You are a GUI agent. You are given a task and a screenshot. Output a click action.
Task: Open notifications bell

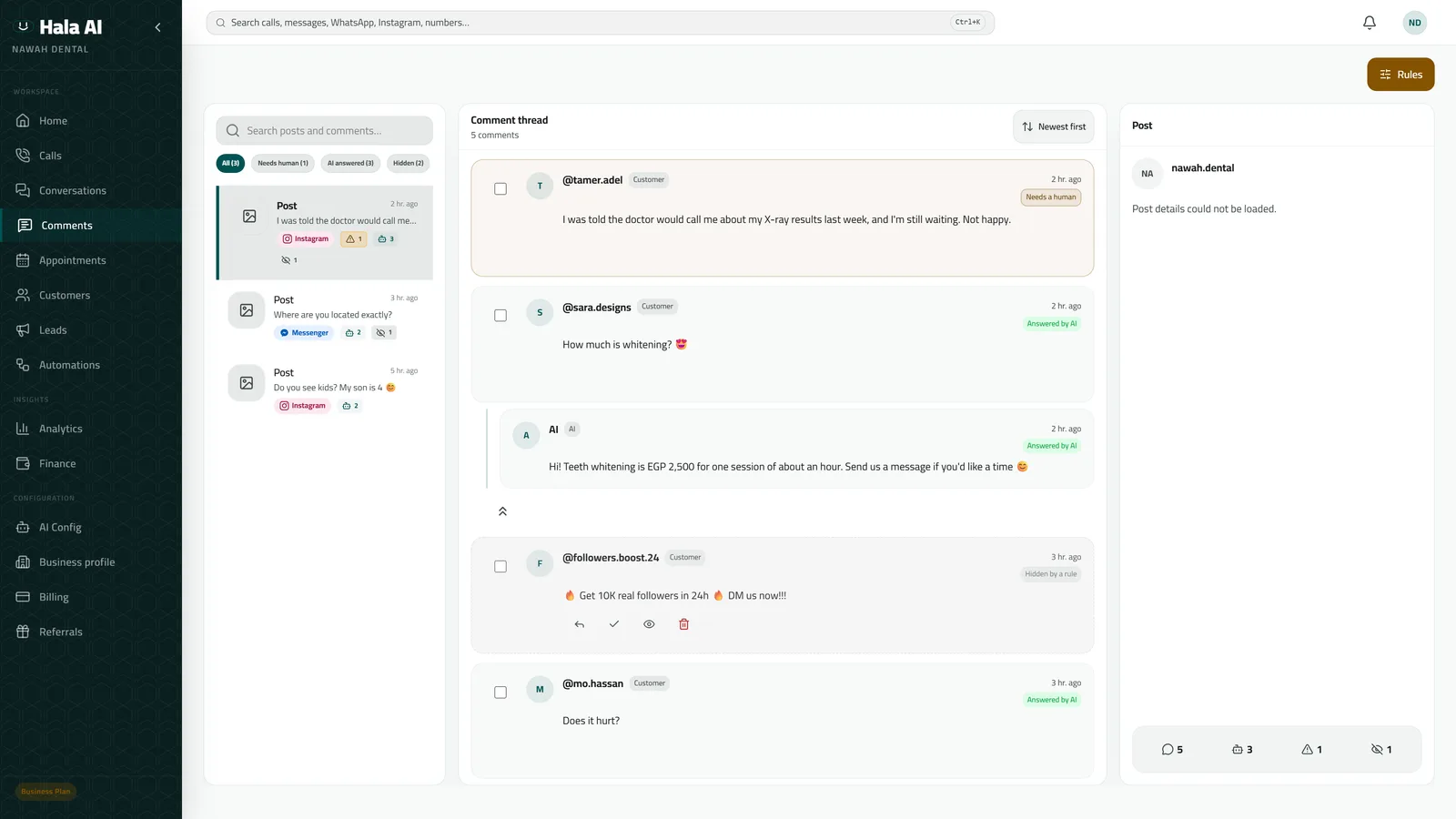pos(1370,23)
